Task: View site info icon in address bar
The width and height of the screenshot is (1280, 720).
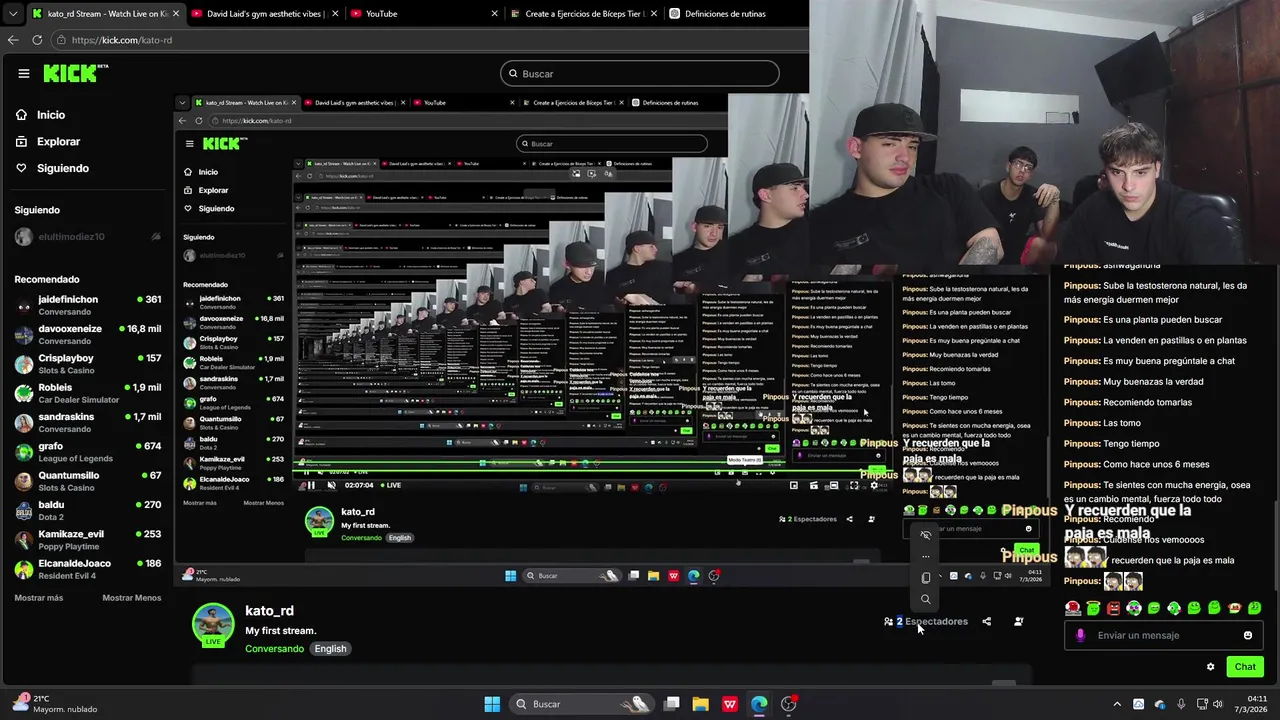Action: click(61, 40)
